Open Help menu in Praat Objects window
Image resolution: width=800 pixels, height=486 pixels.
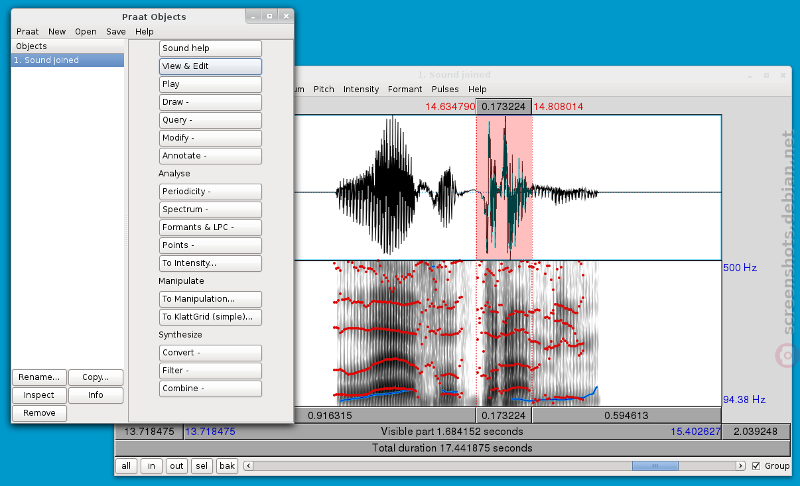pyautogui.click(x=144, y=32)
